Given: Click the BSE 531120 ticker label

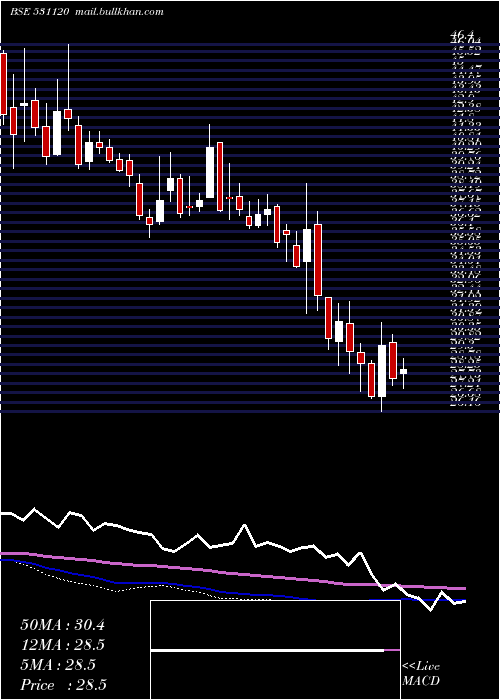Looking at the screenshot, I should point(39,12).
